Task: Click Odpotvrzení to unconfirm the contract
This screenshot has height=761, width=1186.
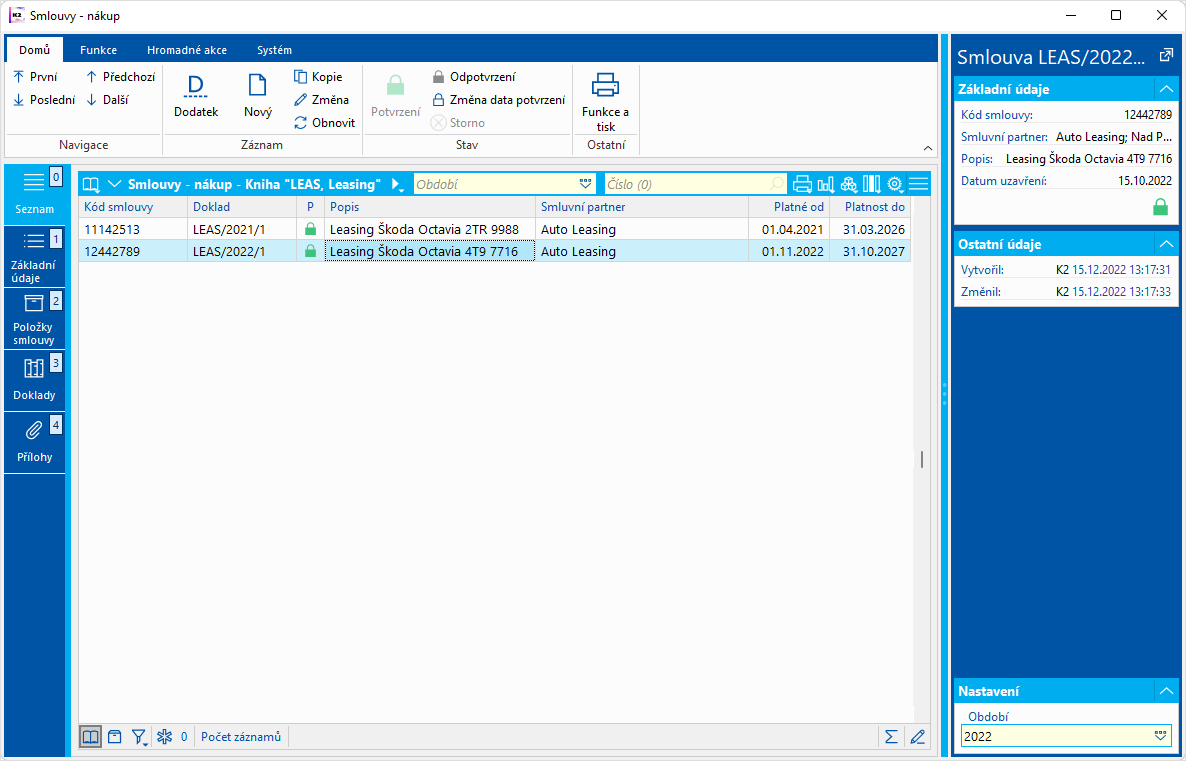Action: point(474,77)
